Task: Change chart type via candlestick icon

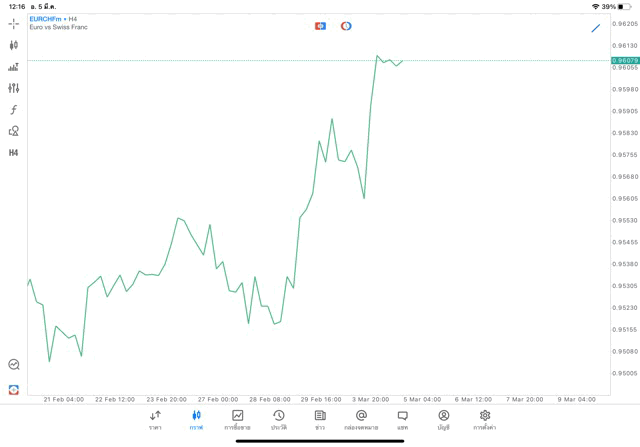Action: pos(14,45)
